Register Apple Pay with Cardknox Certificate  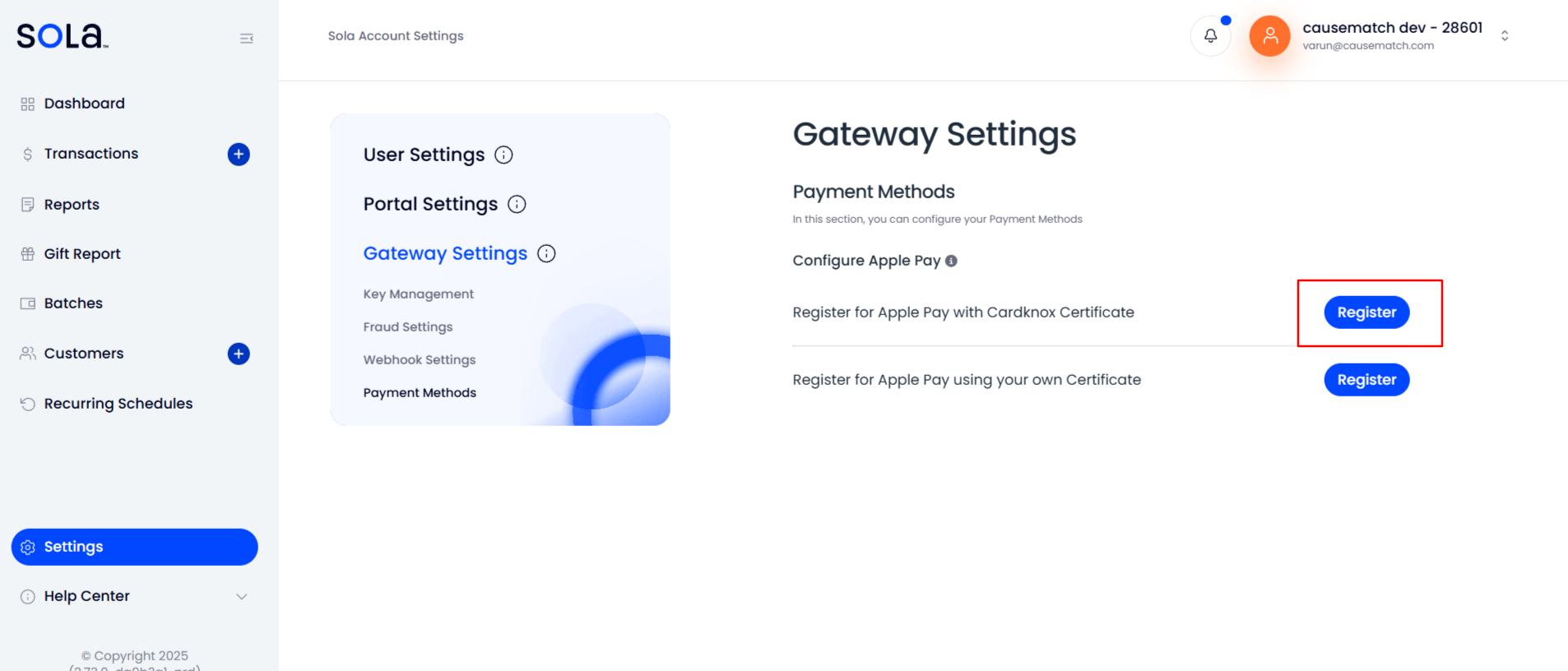tap(1366, 312)
